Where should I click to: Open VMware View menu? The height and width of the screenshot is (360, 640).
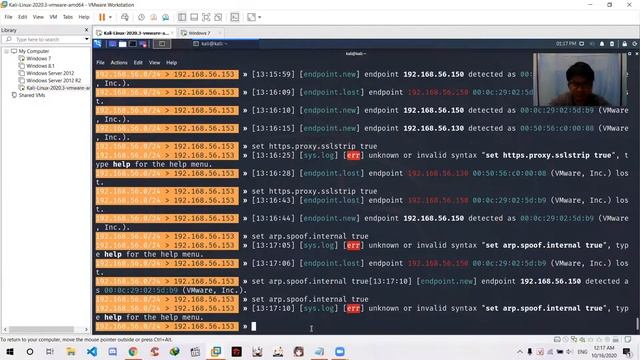pos(38,17)
